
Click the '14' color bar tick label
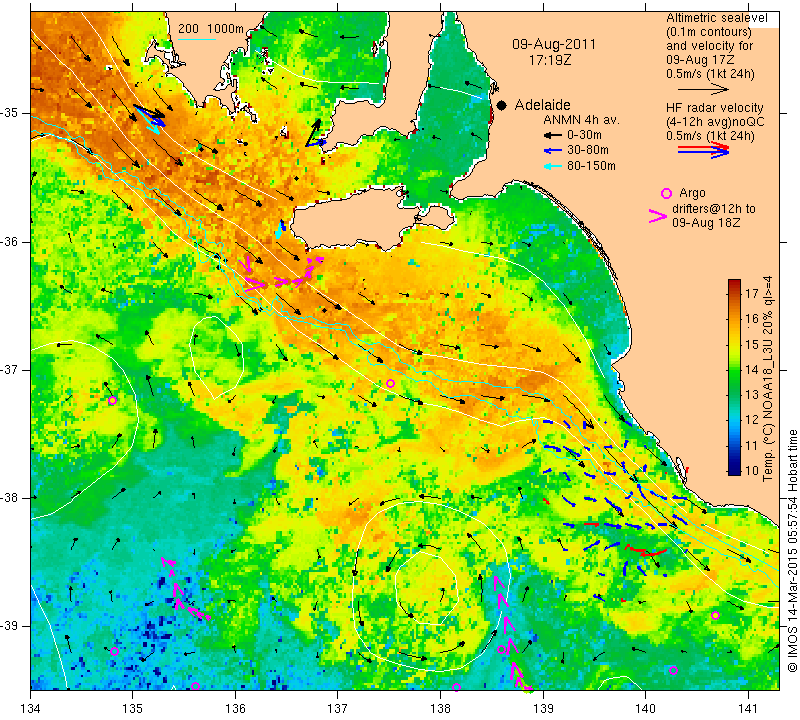coord(752,369)
